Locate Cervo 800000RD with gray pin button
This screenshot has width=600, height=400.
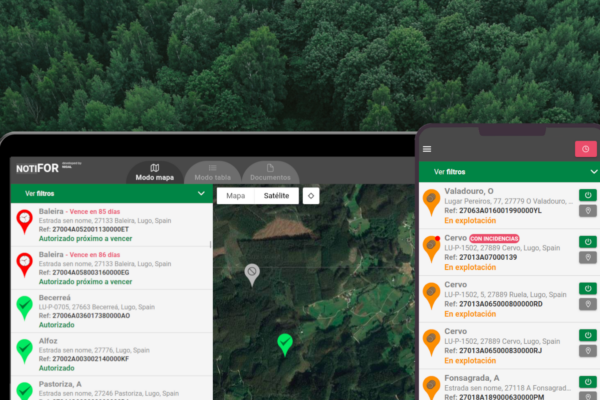pyautogui.click(x=588, y=304)
